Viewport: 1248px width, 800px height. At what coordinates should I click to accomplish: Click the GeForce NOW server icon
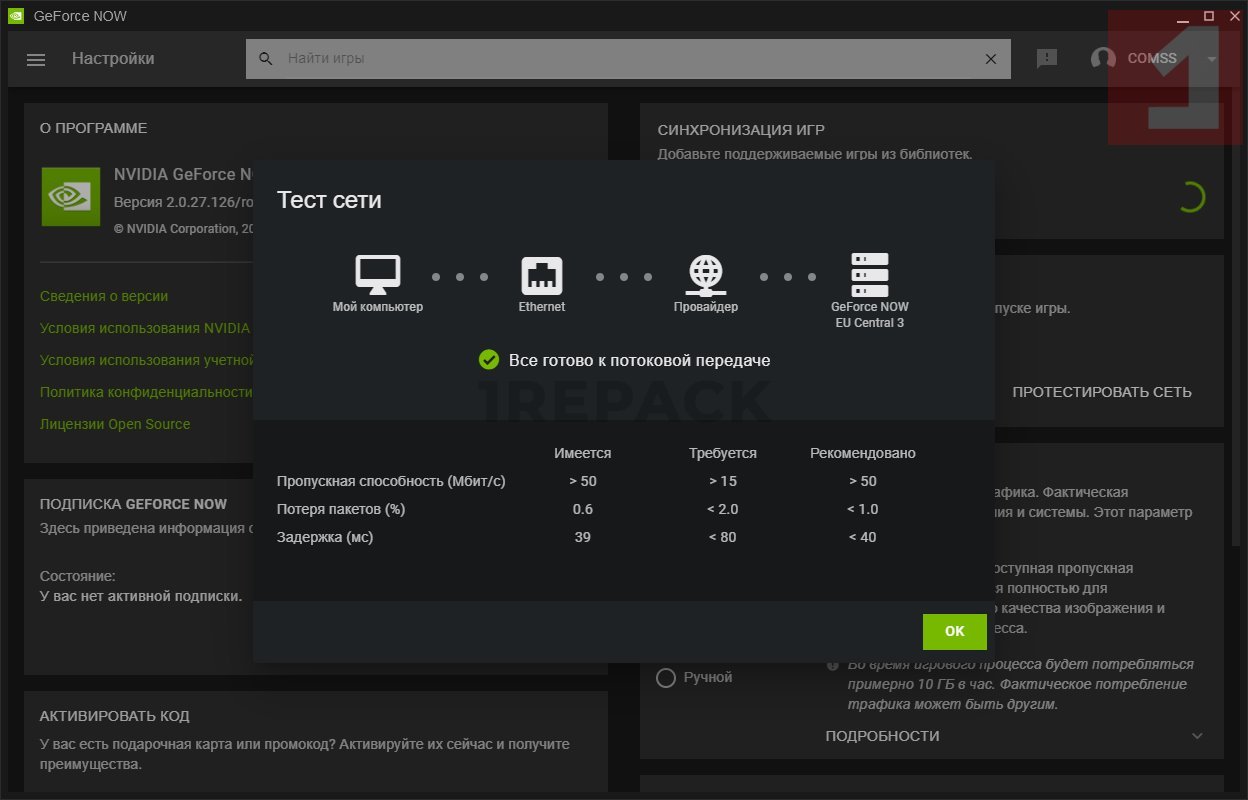tap(869, 274)
